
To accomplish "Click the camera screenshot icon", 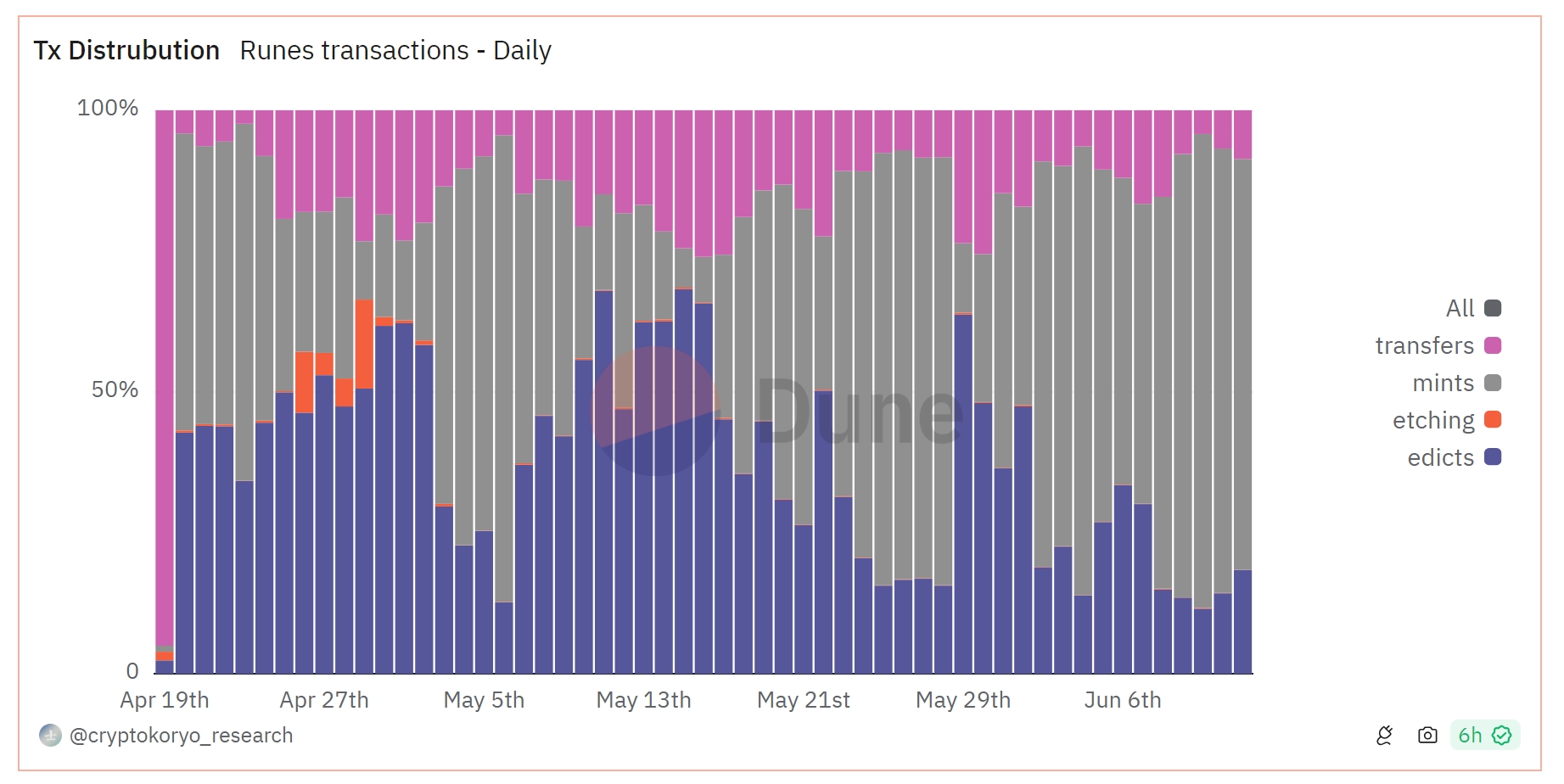I will [1427, 735].
